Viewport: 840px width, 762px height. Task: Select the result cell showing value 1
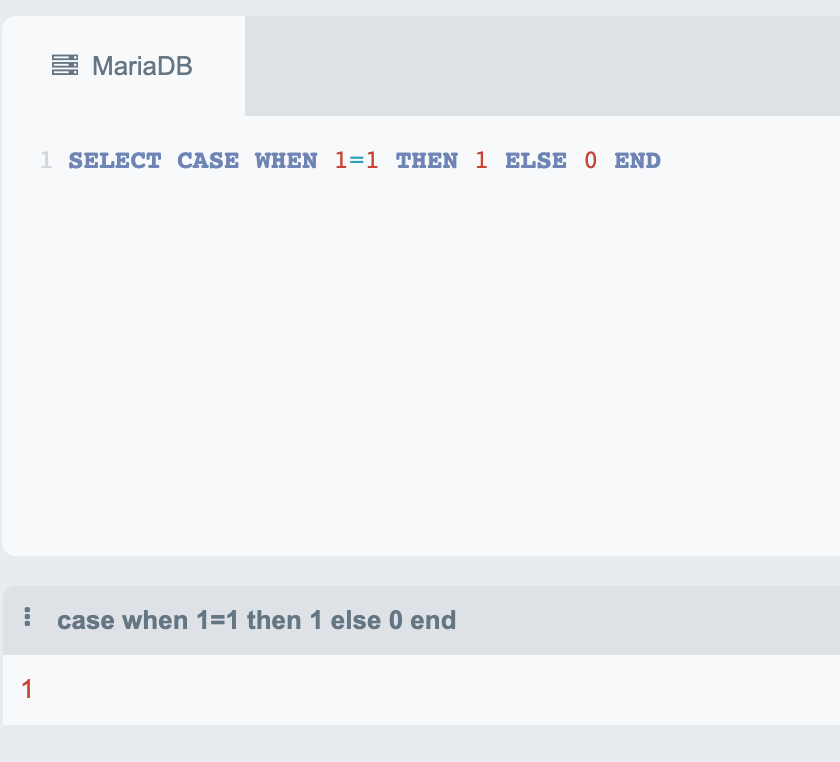click(x=27, y=689)
